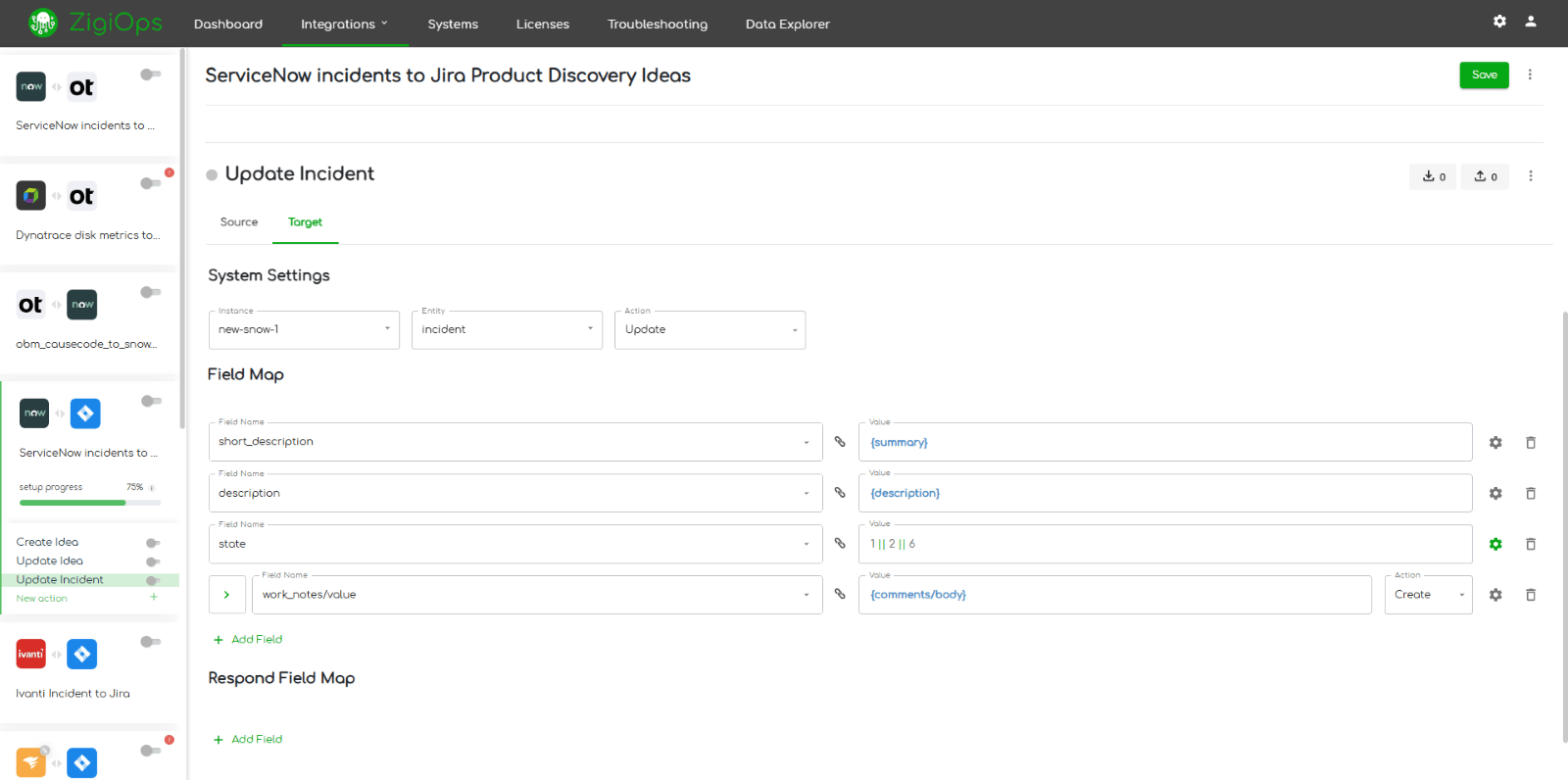Go to Licenses
1568x780 pixels.
(543, 24)
